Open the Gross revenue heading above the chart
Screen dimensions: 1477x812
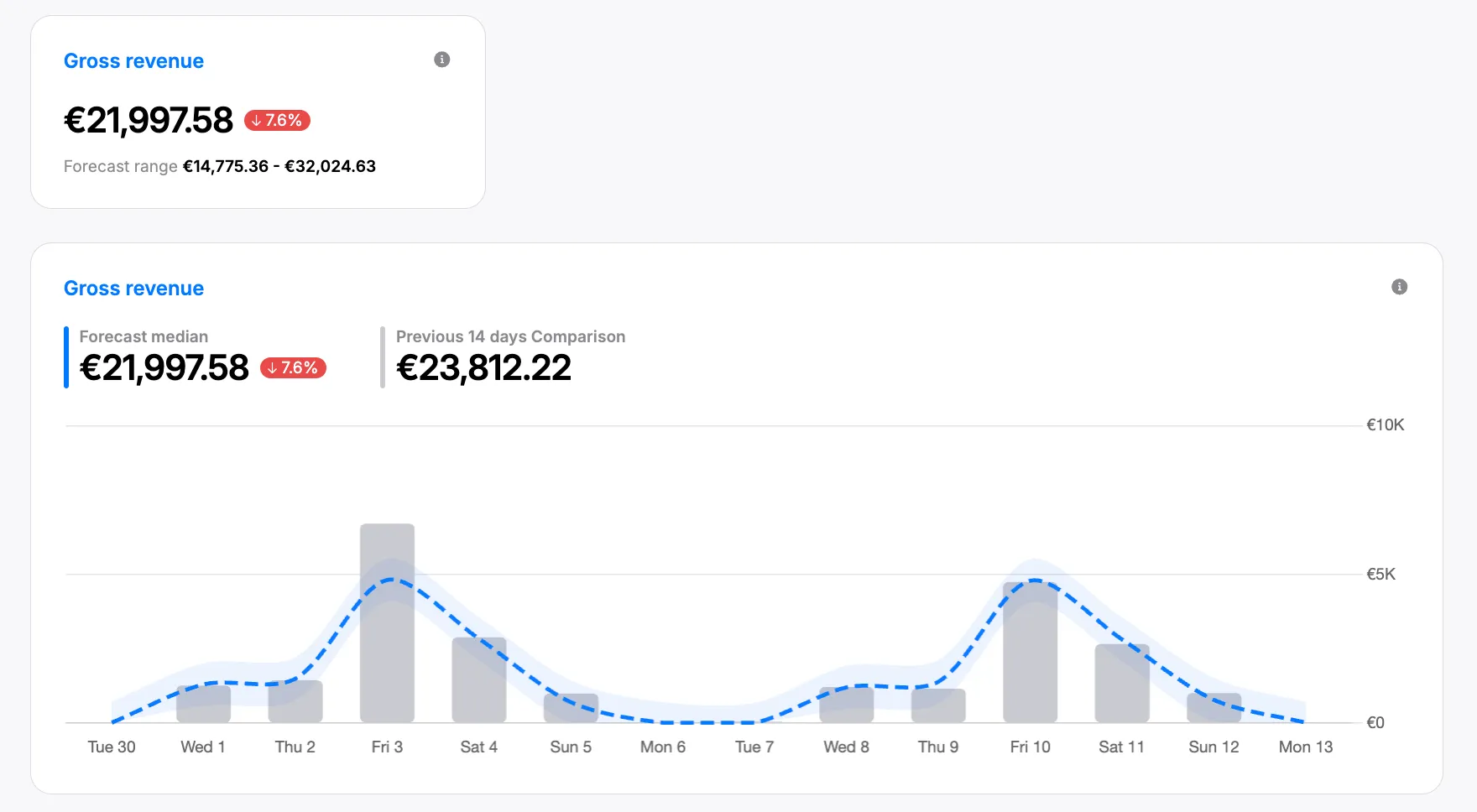click(x=133, y=289)
